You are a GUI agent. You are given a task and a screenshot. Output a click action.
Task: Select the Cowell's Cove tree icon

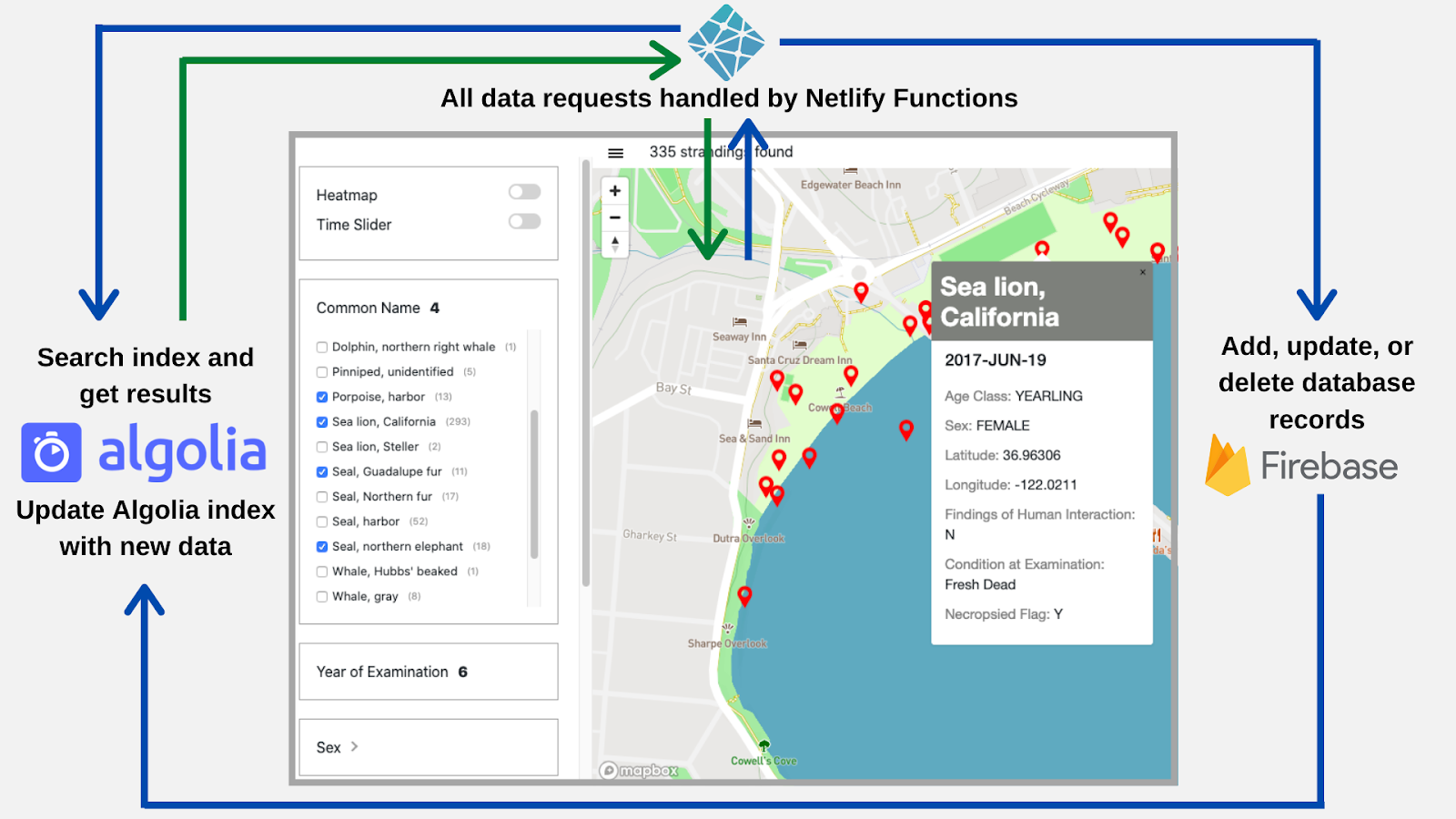[764, 746]
